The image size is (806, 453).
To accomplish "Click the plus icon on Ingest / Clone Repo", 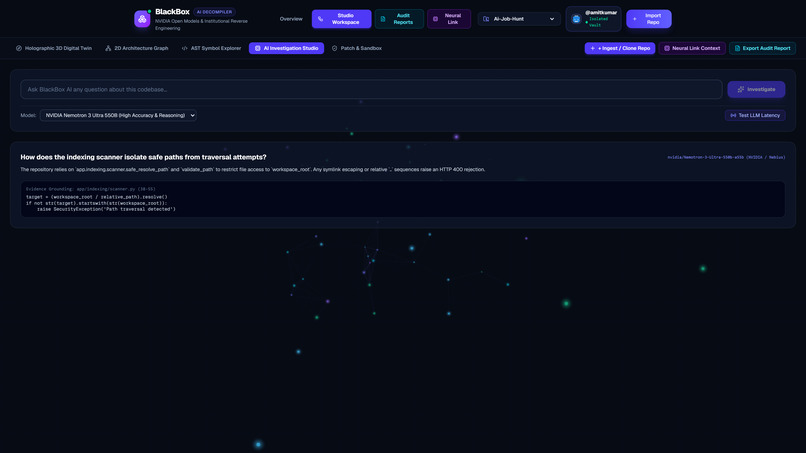I will click(x=593, y=48).
